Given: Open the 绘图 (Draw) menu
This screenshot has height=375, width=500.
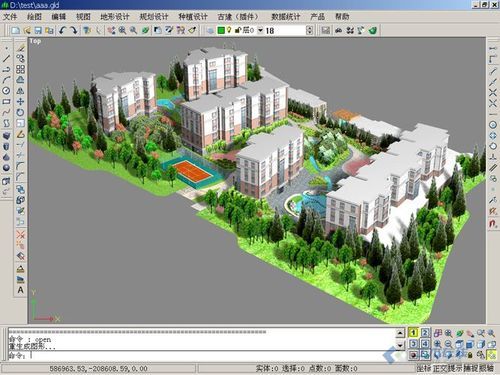Looking at the screenshot, I should tap(34, 17).
